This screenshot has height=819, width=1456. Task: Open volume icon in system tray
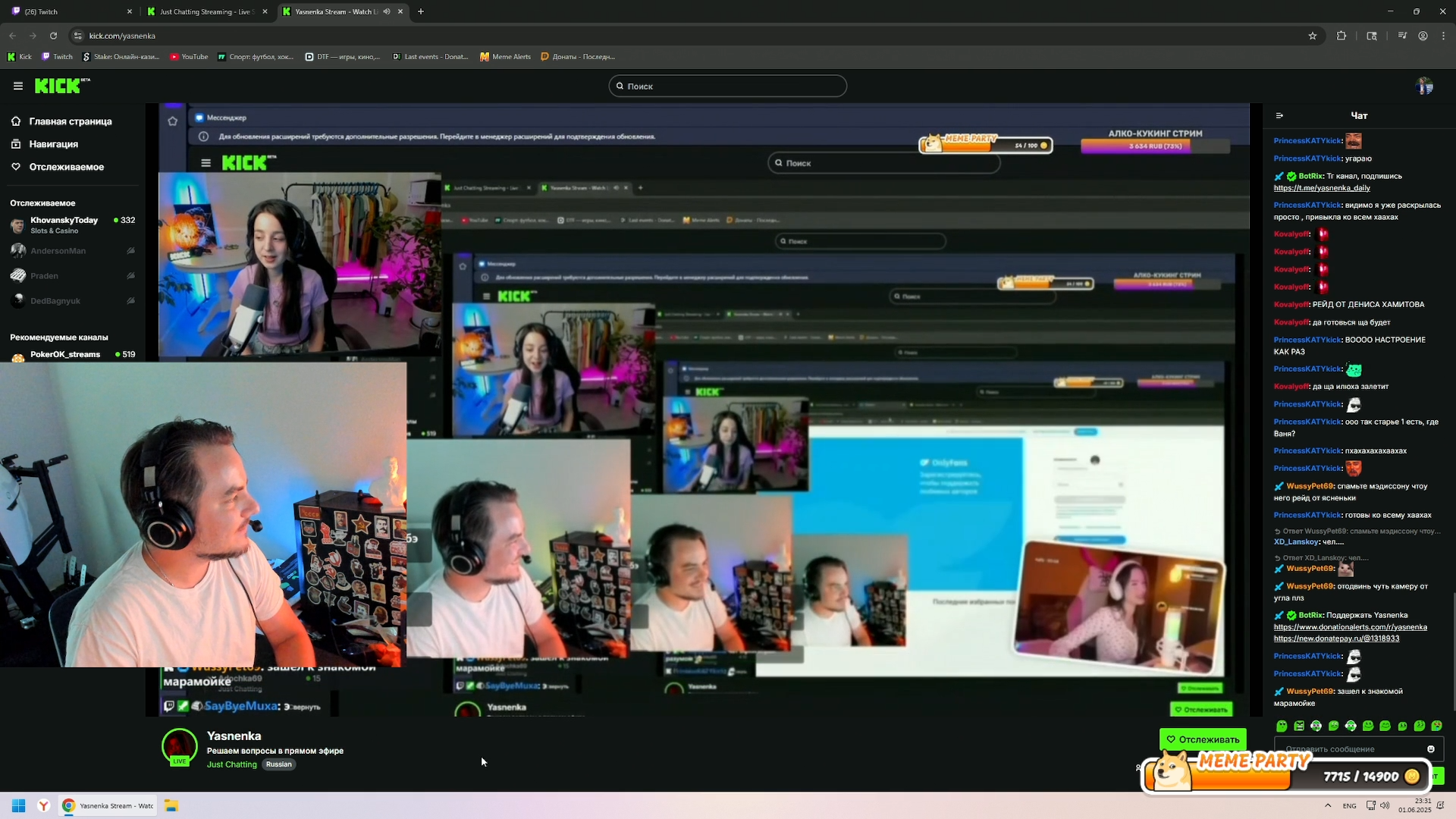click(1385, 805)
